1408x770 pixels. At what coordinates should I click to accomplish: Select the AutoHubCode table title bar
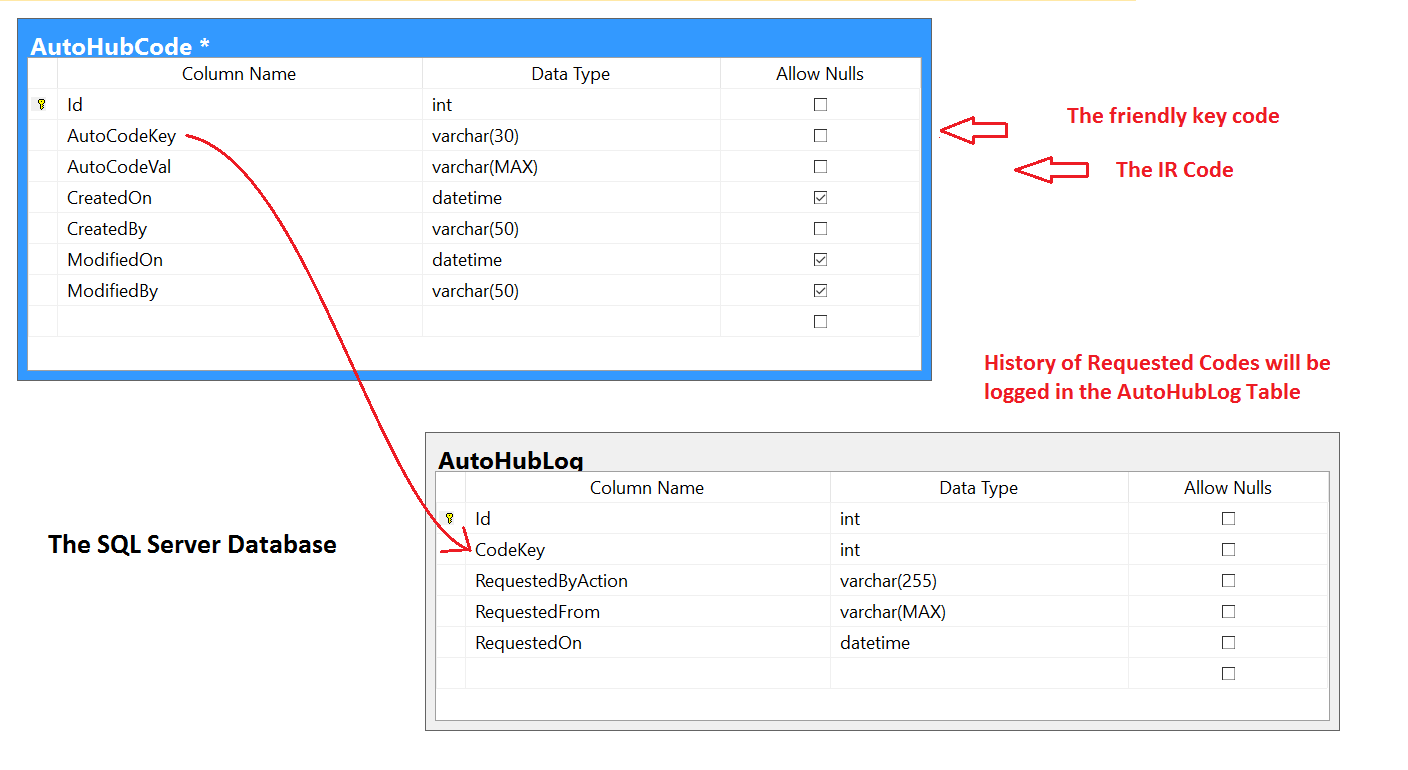(474, 45)
